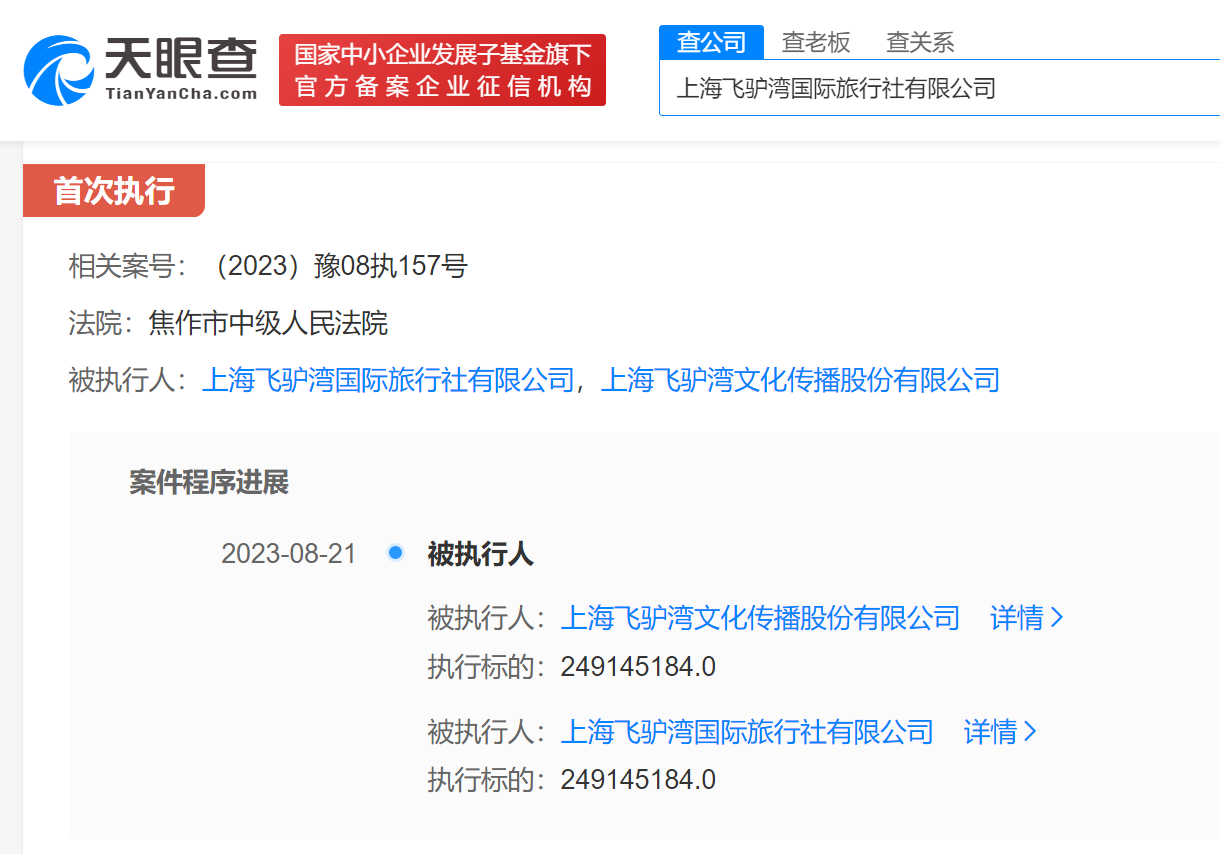Click the TianYanCha logo
The height and width of the screenshot is (854, 1220).
(x=140, y=69)
